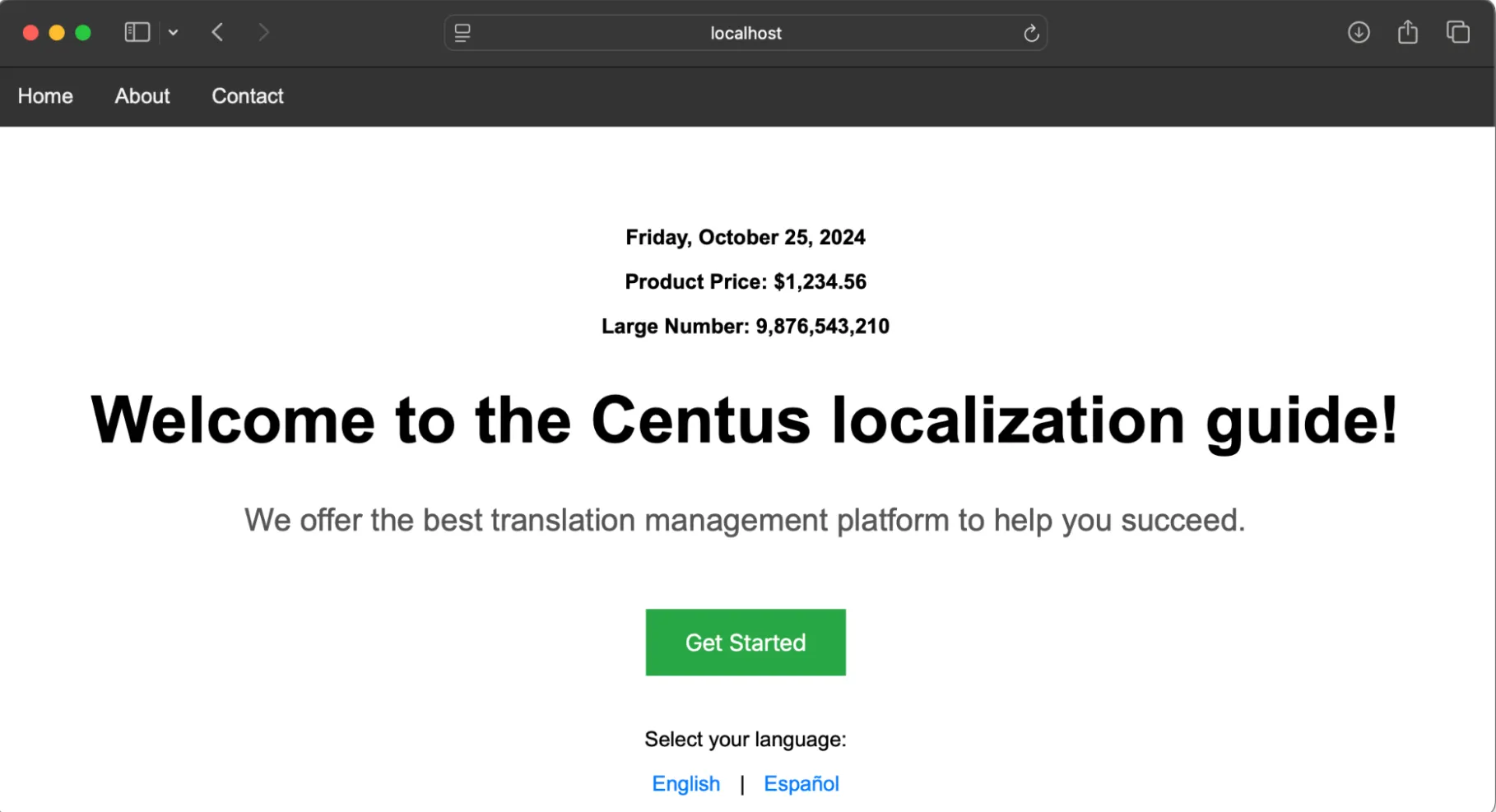Show the Safari sidebar
1496x812 pixels.
point(137,33)
